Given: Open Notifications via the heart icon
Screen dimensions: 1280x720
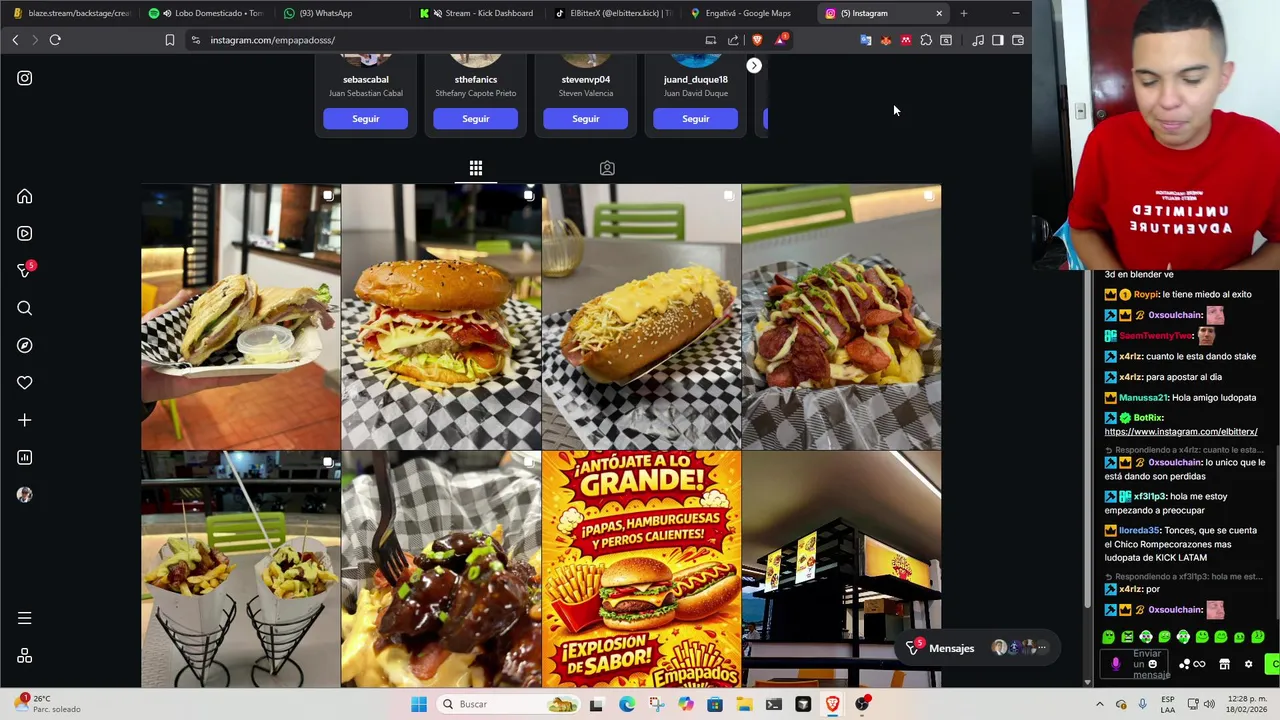Looking at the screenshot, I should [24, 383].
